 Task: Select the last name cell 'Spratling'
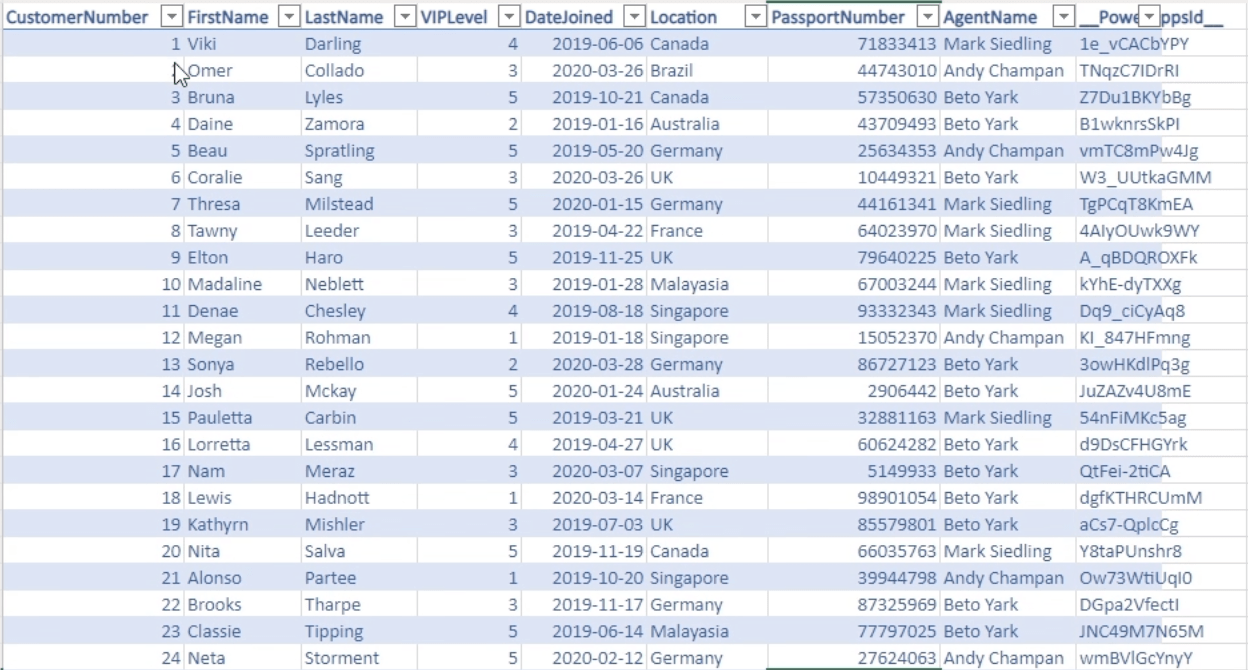click(359, 151)
